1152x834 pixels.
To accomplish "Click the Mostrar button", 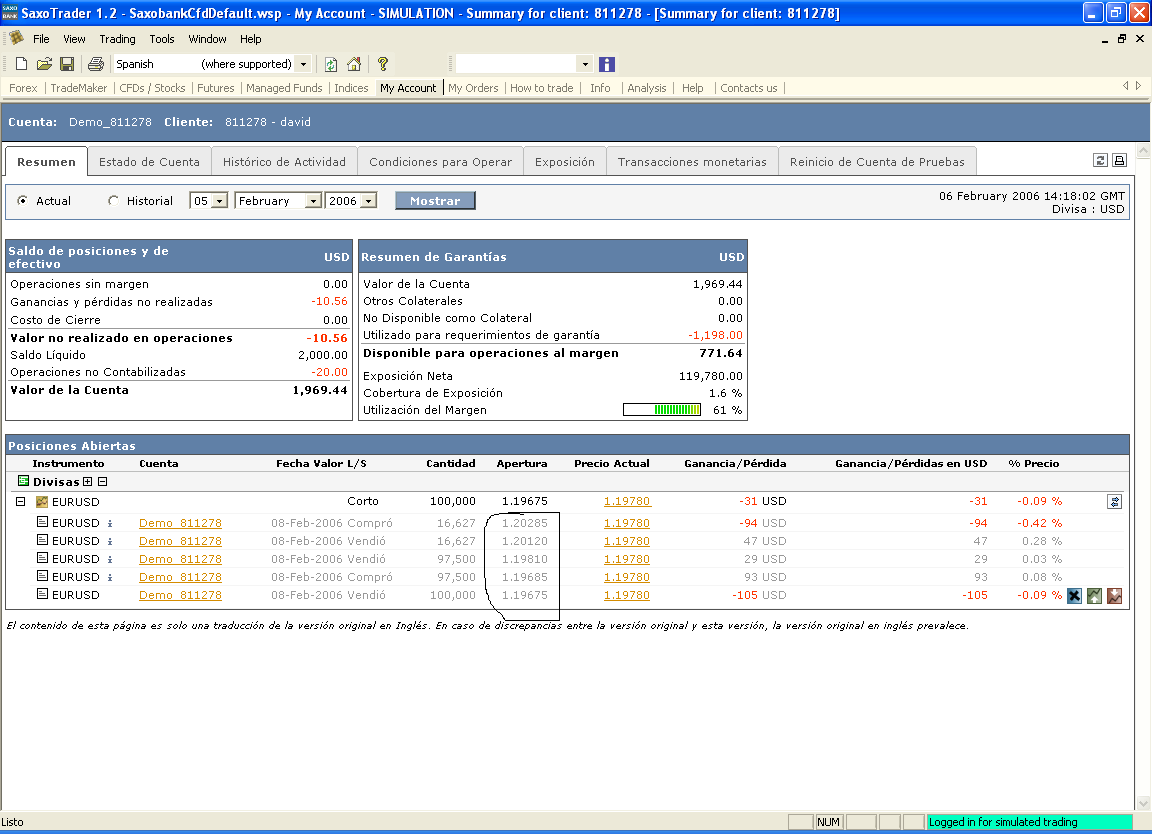I will tap(435, 201).
